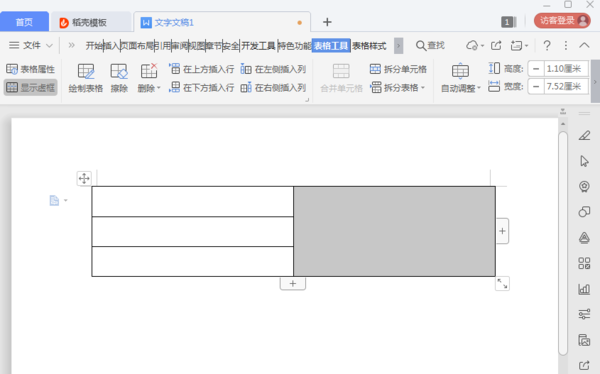This screenshot has width=600, height=374.
Task: Expand ribbon overflow arrow at right edge
Action: click(x=595, y=81)
